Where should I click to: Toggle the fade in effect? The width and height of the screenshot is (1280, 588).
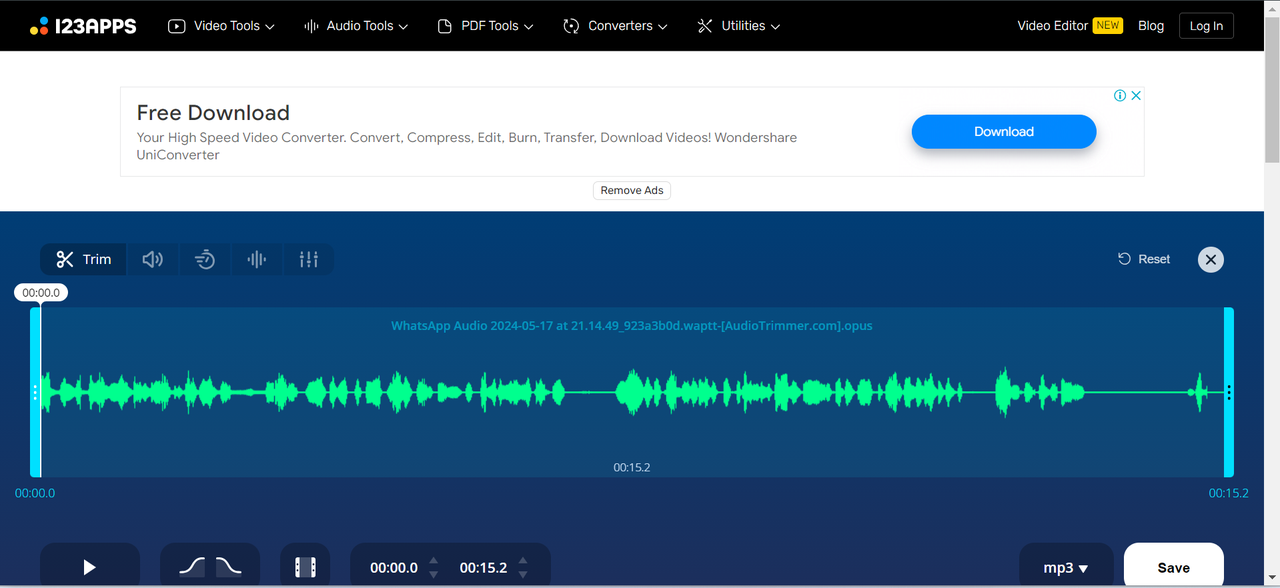[x=192, y=567]
